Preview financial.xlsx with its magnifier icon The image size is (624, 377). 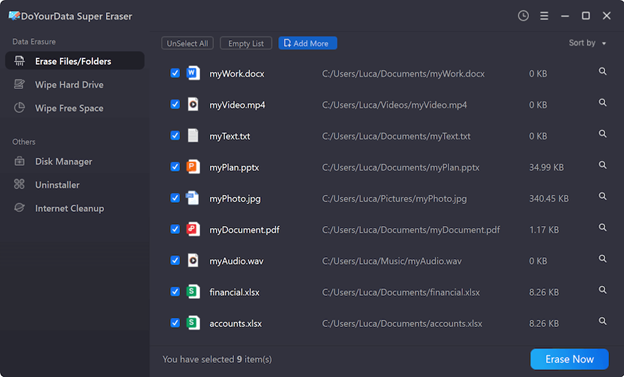(x=603, y=290)
